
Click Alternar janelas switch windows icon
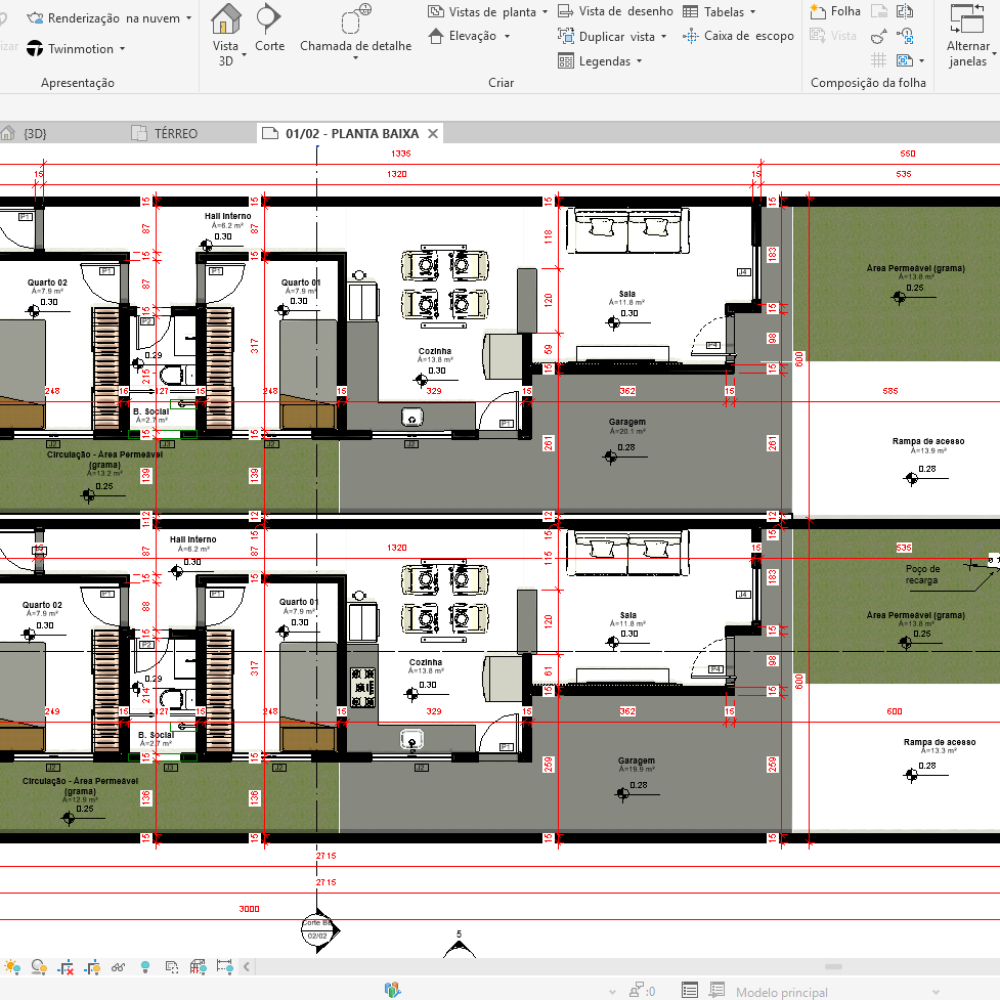click(x=967, y=34)
